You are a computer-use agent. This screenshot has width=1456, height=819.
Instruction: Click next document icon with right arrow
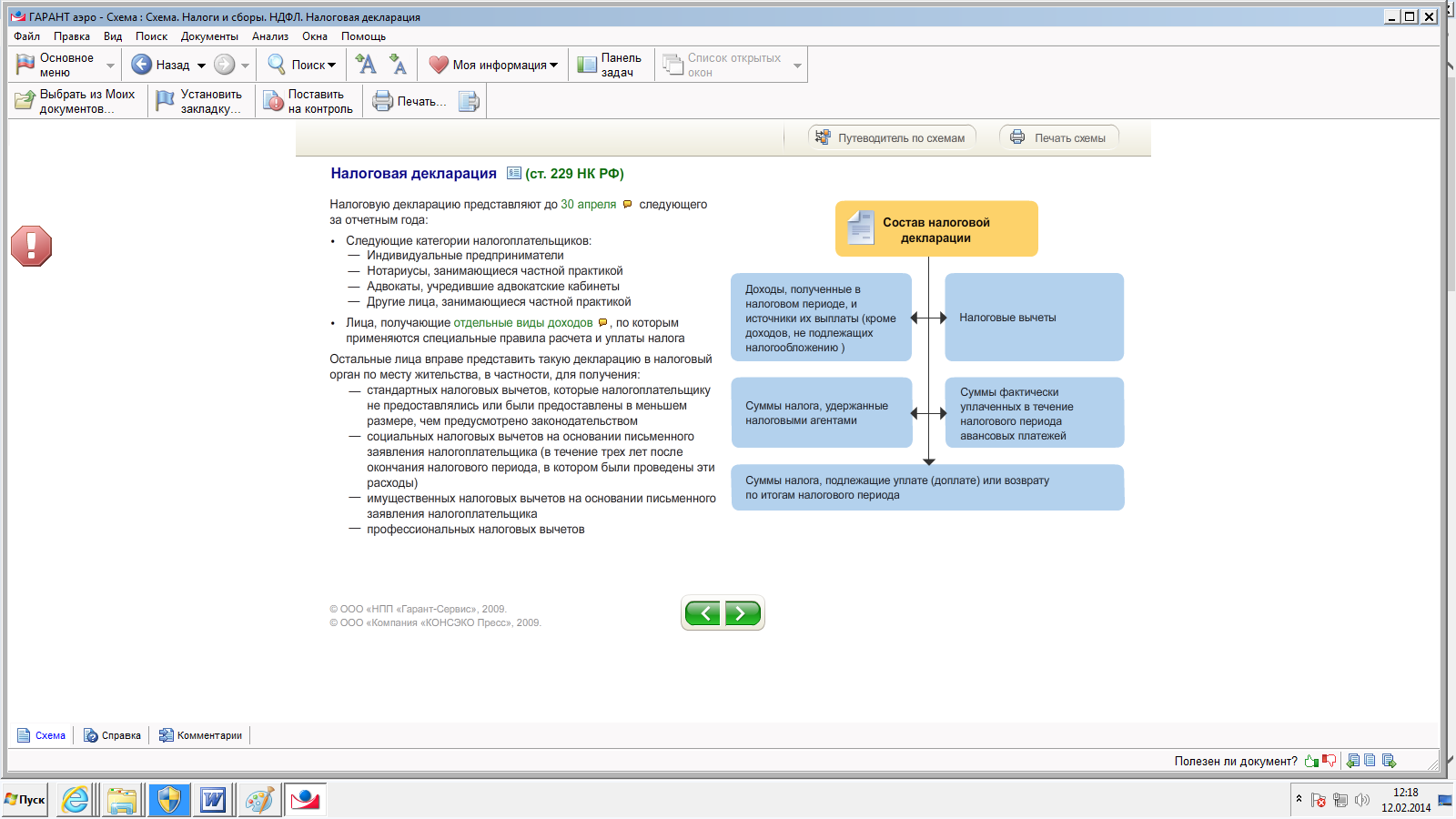click(1389, 761)
